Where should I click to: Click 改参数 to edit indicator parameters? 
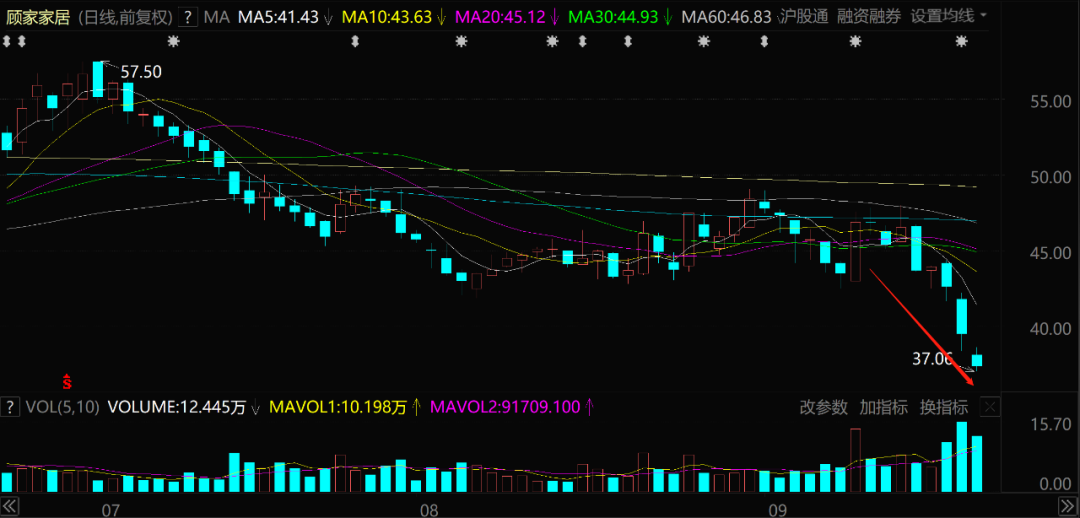click(x=823, y=407)
